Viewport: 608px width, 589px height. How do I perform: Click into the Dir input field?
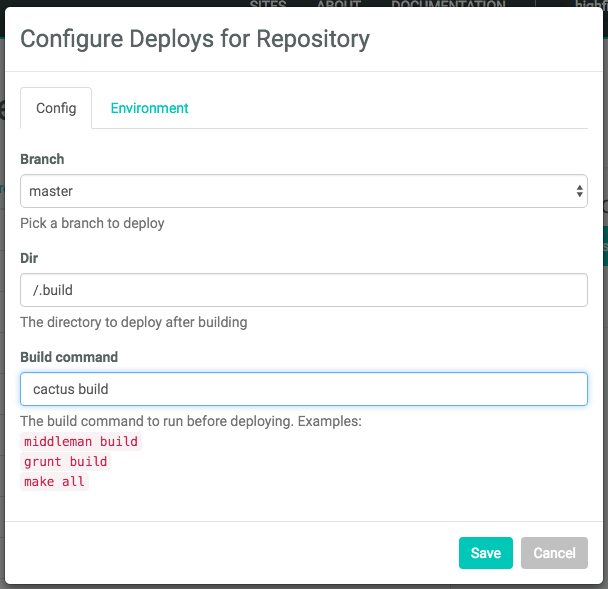point(303,291)
